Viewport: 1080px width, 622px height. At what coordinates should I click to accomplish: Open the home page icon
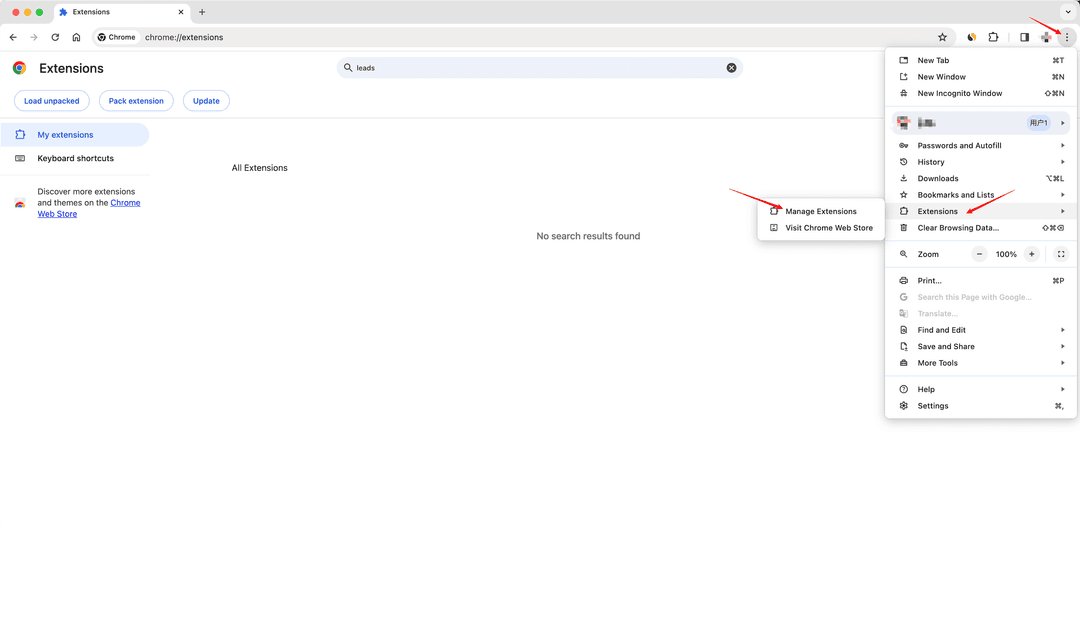[76, 37]
